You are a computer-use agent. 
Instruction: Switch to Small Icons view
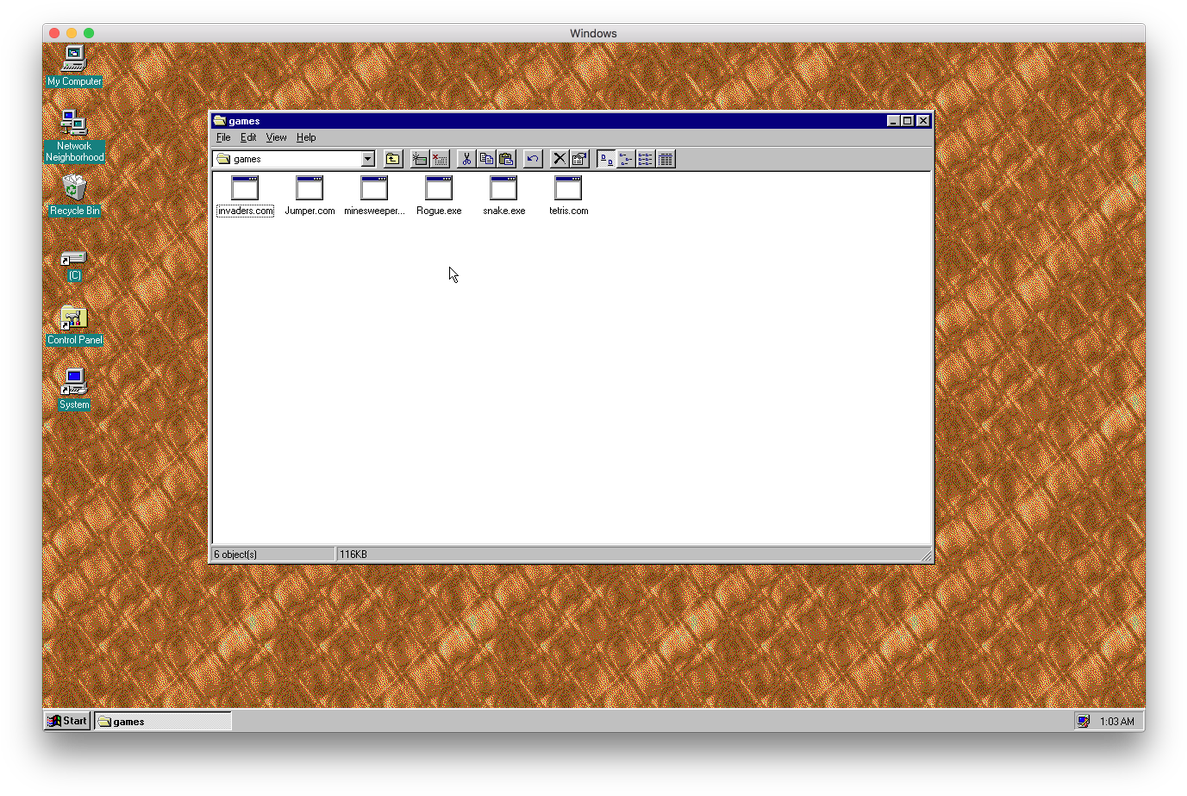(626, 159)
